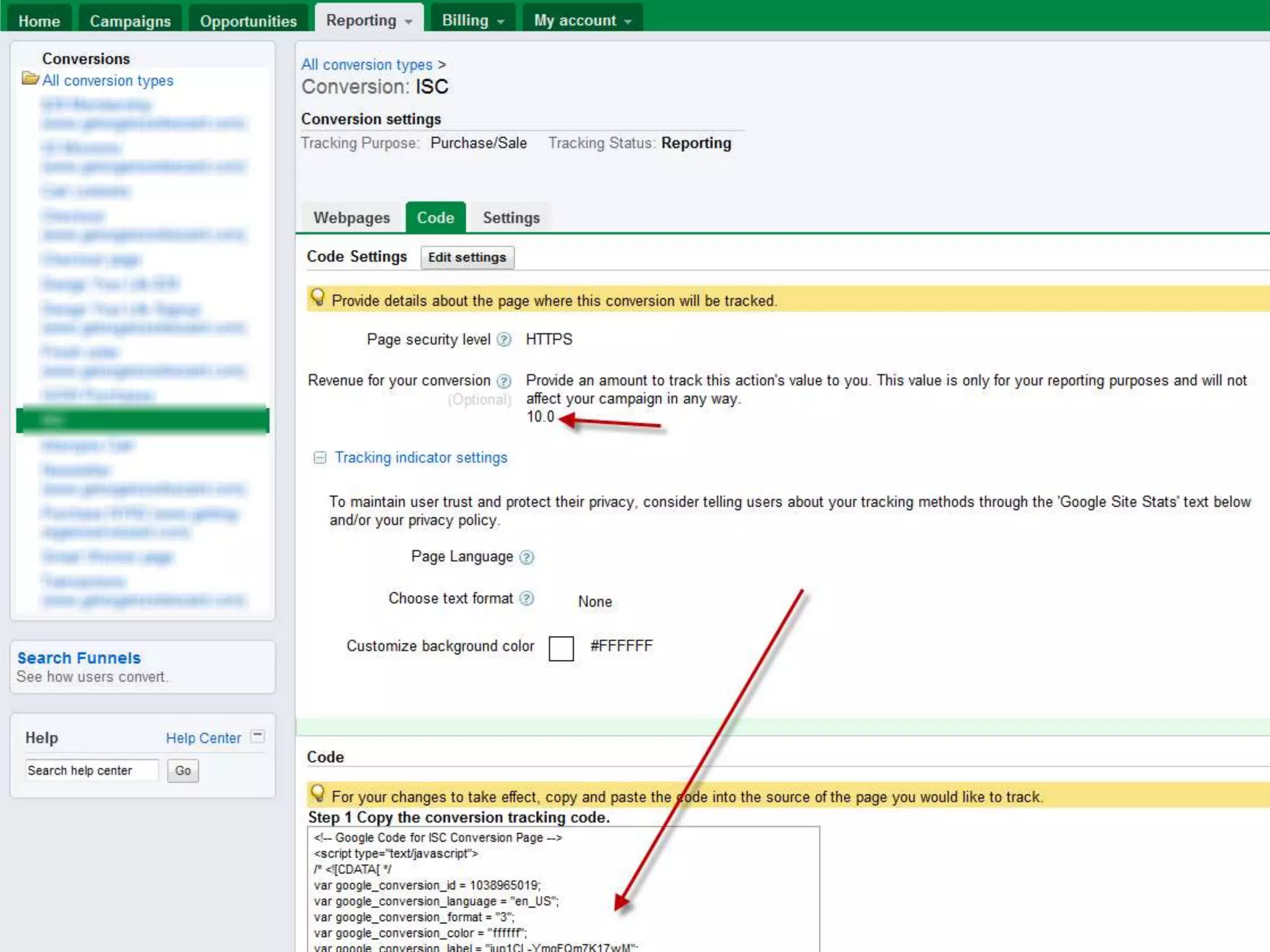Click the folder icon beside All conversion types
Viewport: 1270px width, 952px height.
30,79
